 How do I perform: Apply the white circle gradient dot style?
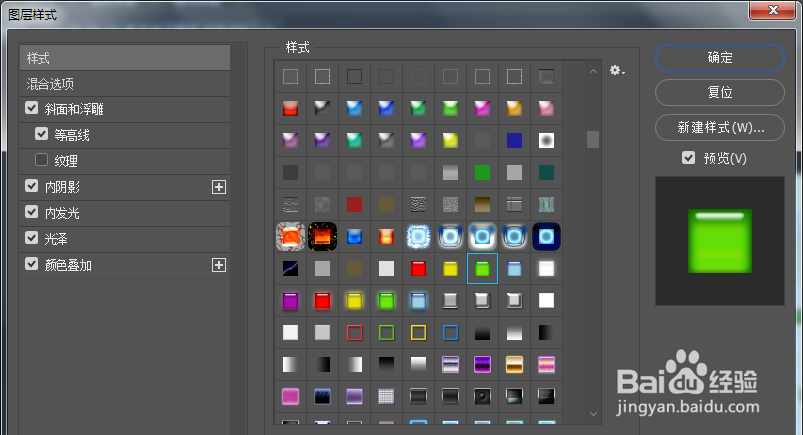coord(546,140)
